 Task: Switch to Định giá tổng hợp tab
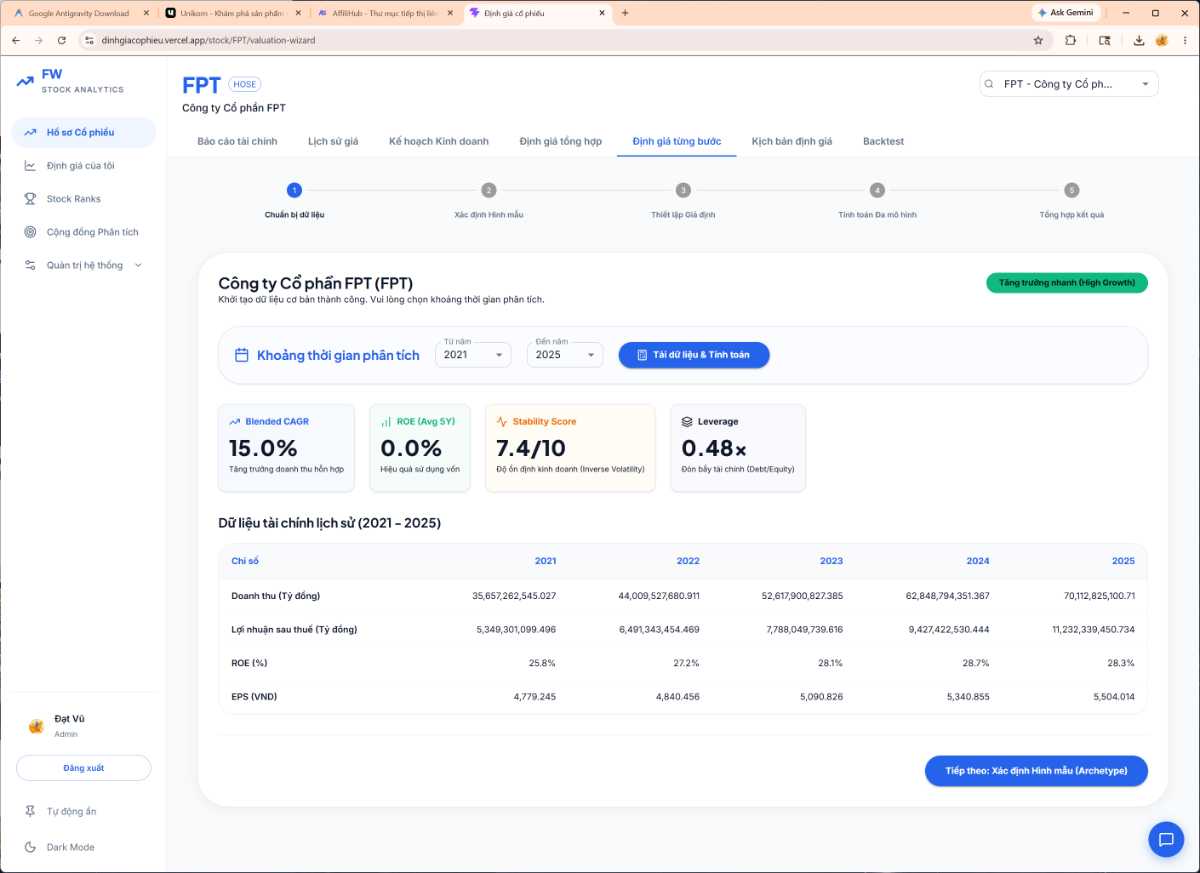561,141
